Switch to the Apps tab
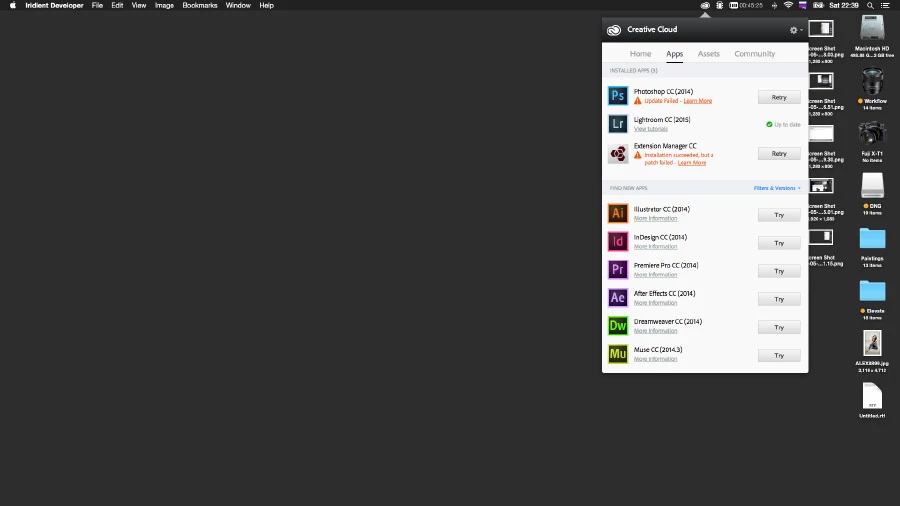 (x=674, y=53)
